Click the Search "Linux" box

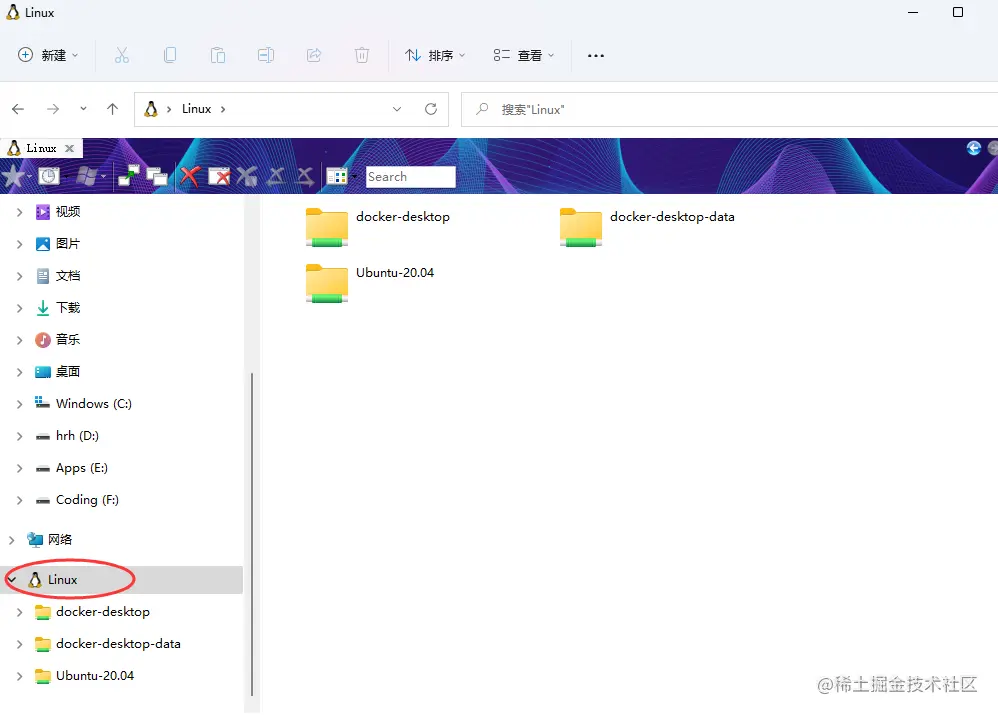click(729, 110)
